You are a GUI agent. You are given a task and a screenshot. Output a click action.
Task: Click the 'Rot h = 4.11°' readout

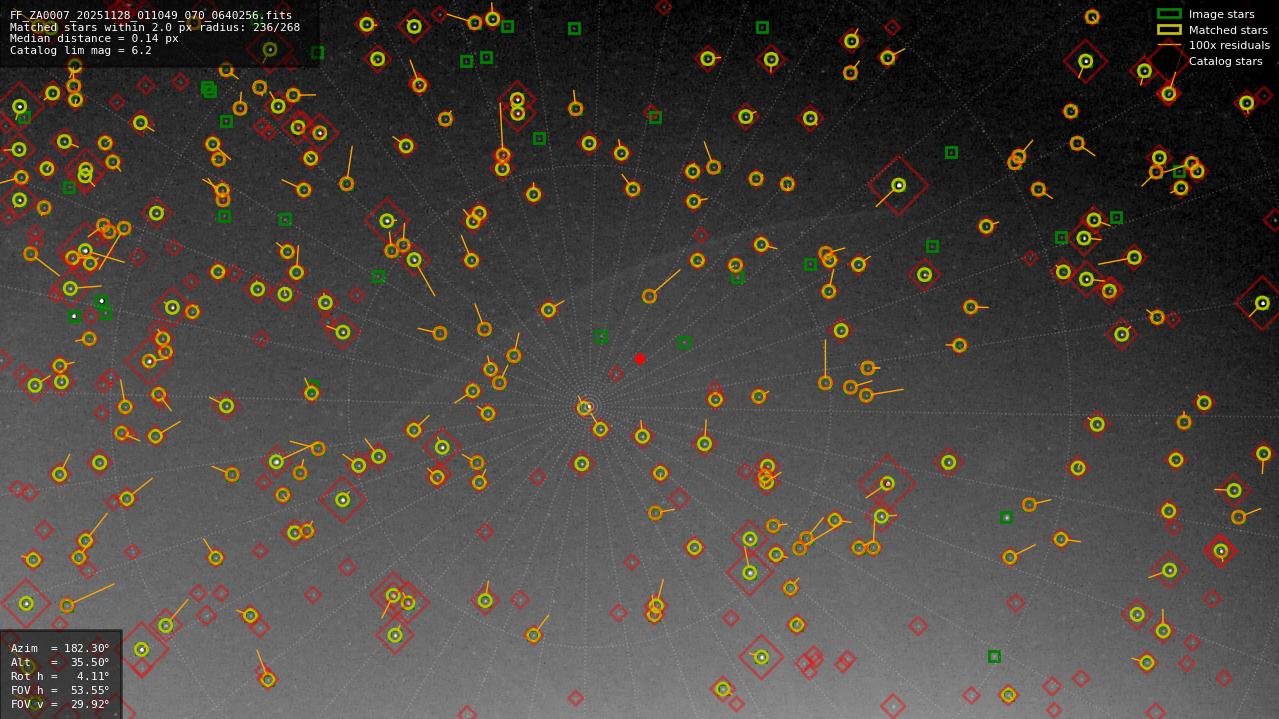tap(60, 676)
